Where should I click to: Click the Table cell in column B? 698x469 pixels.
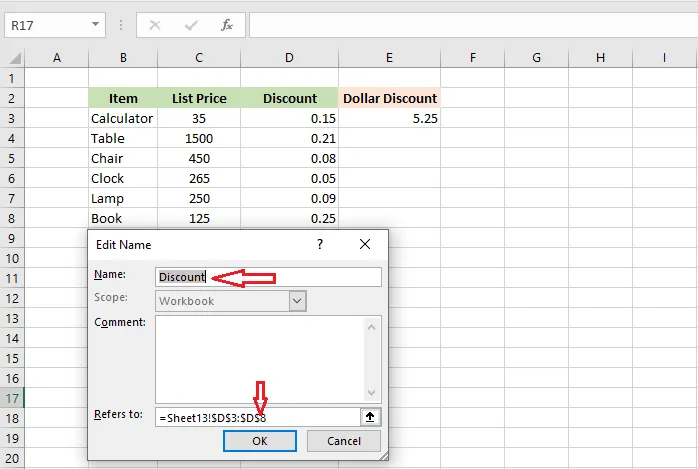coord(123,138)
